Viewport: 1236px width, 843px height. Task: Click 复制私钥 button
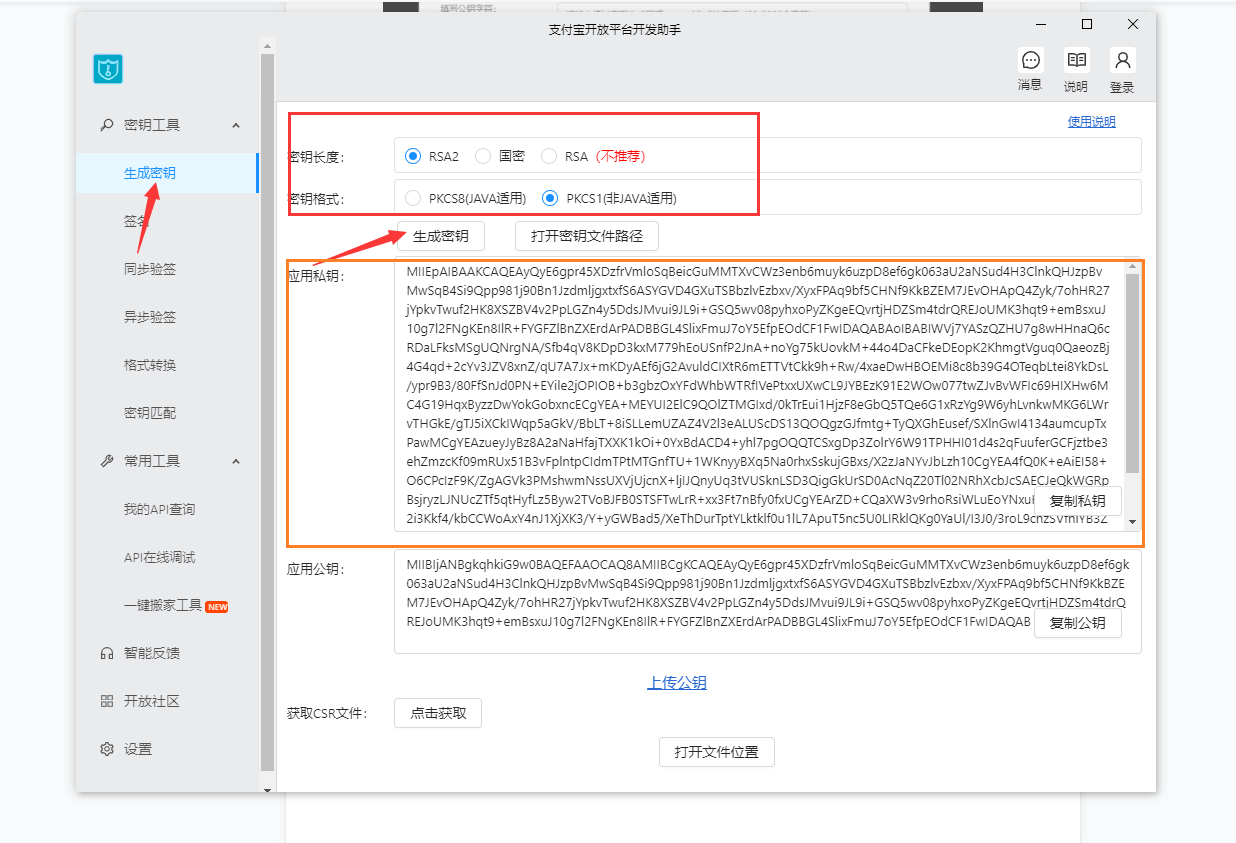(1078, 501)
